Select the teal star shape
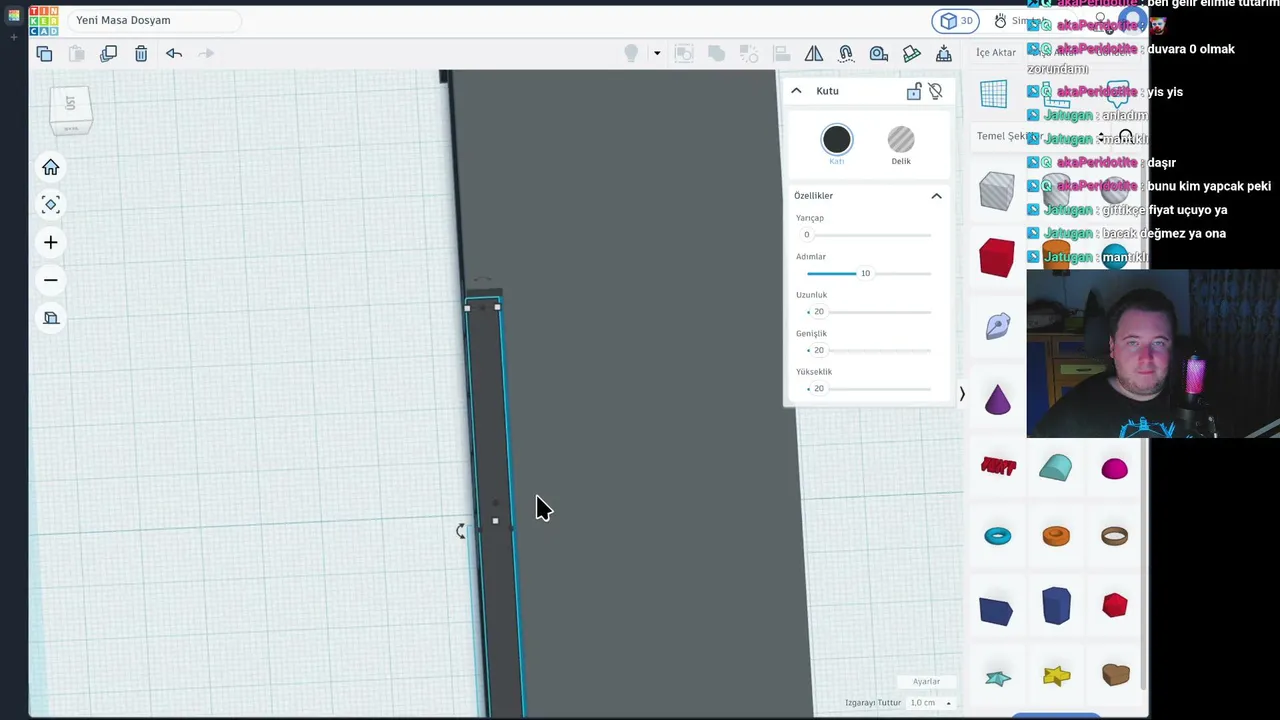This screenshot has height=720, width=1280. [x=998, y=679]
